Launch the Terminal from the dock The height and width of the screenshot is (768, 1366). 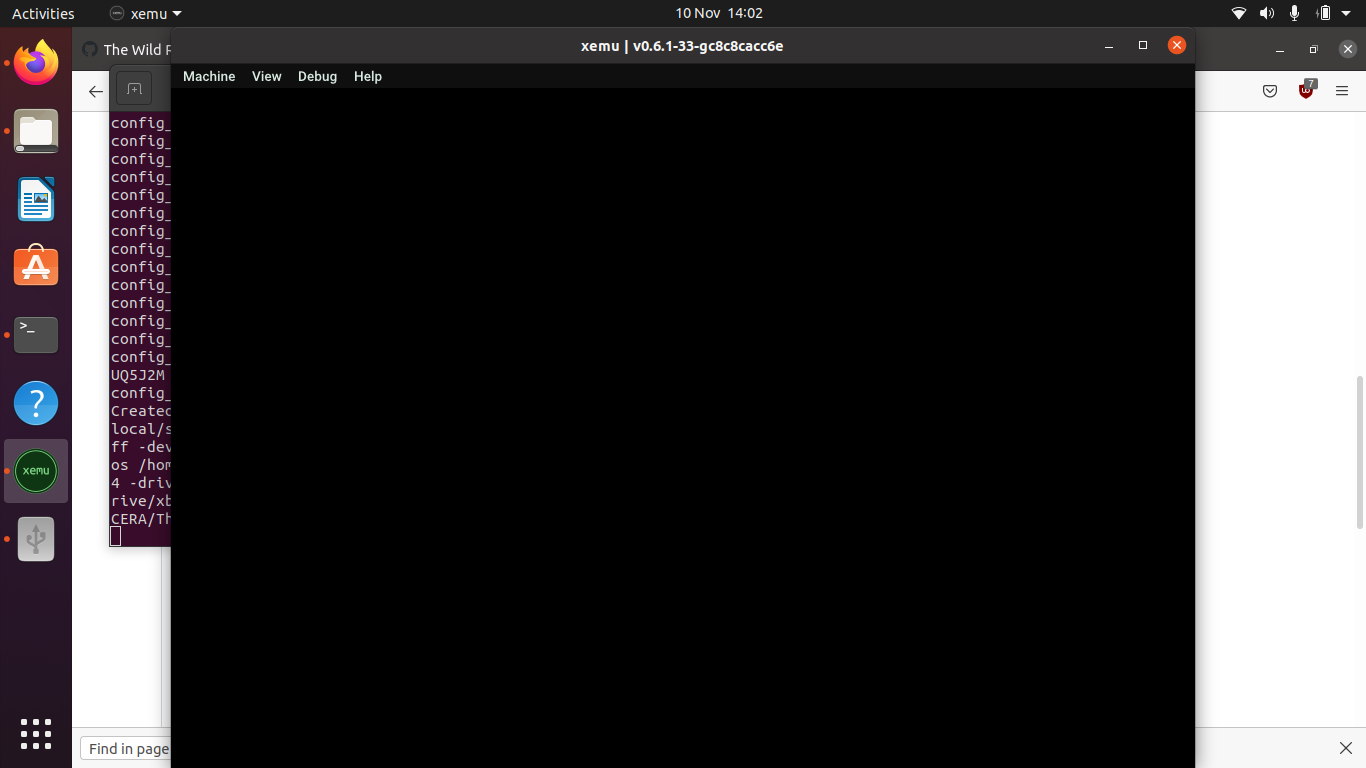click(x=36, y=335)
